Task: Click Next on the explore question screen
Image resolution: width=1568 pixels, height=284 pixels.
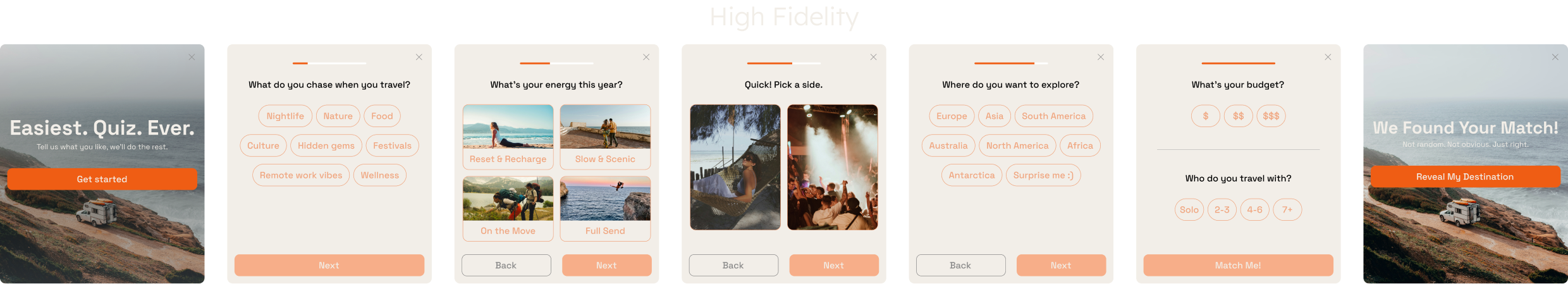Action: point(1061,265)
